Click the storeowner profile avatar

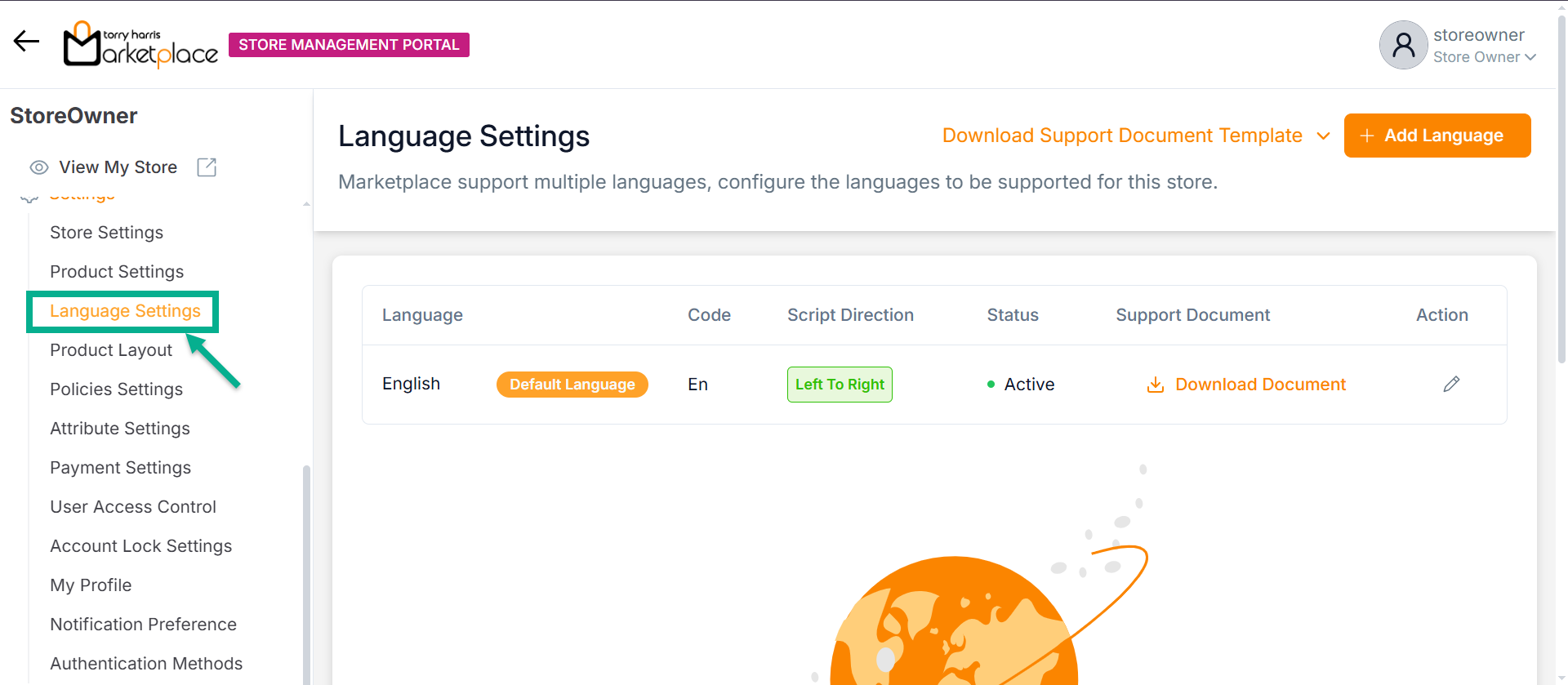click(x=1403, y=45)
